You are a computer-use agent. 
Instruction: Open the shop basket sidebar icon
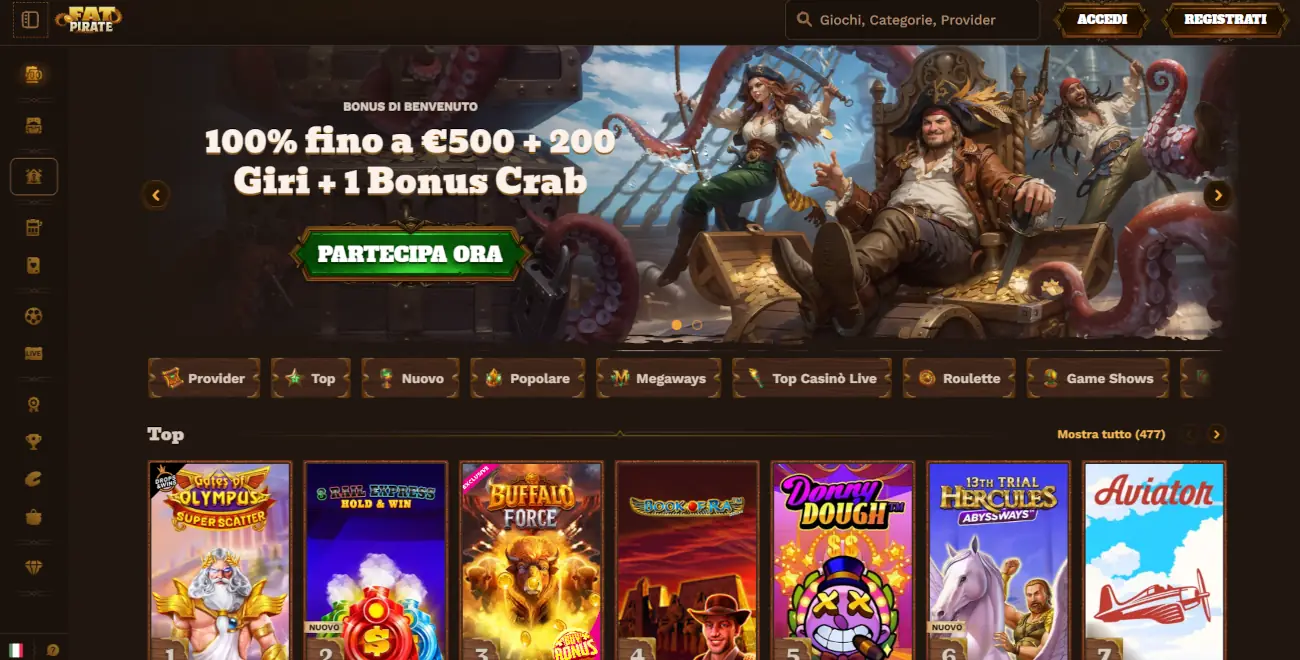pos(34,517)
